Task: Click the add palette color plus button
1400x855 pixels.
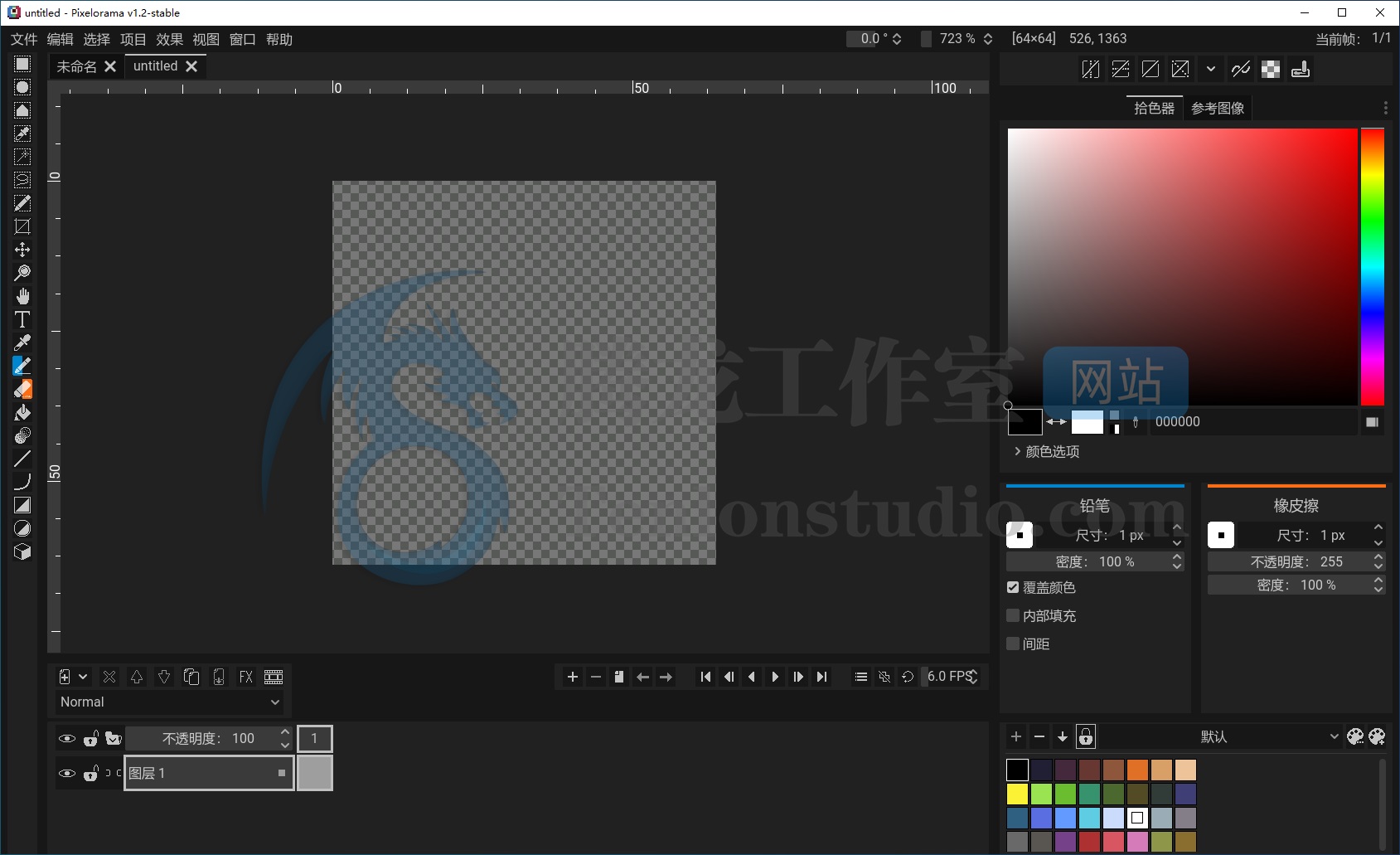Action: click(1016, 736)
